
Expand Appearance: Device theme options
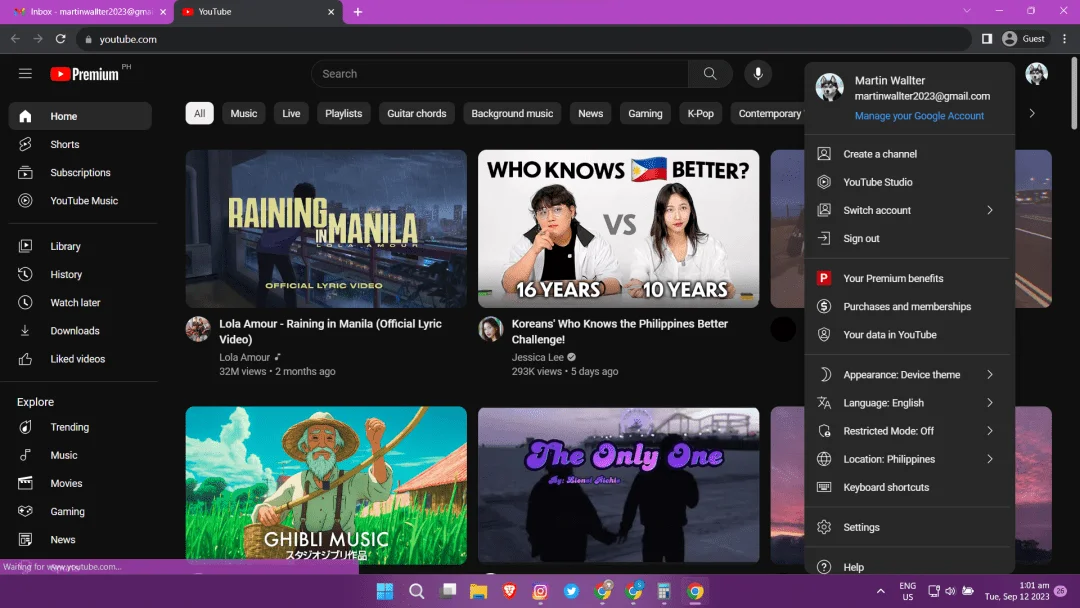coord(909,375)
